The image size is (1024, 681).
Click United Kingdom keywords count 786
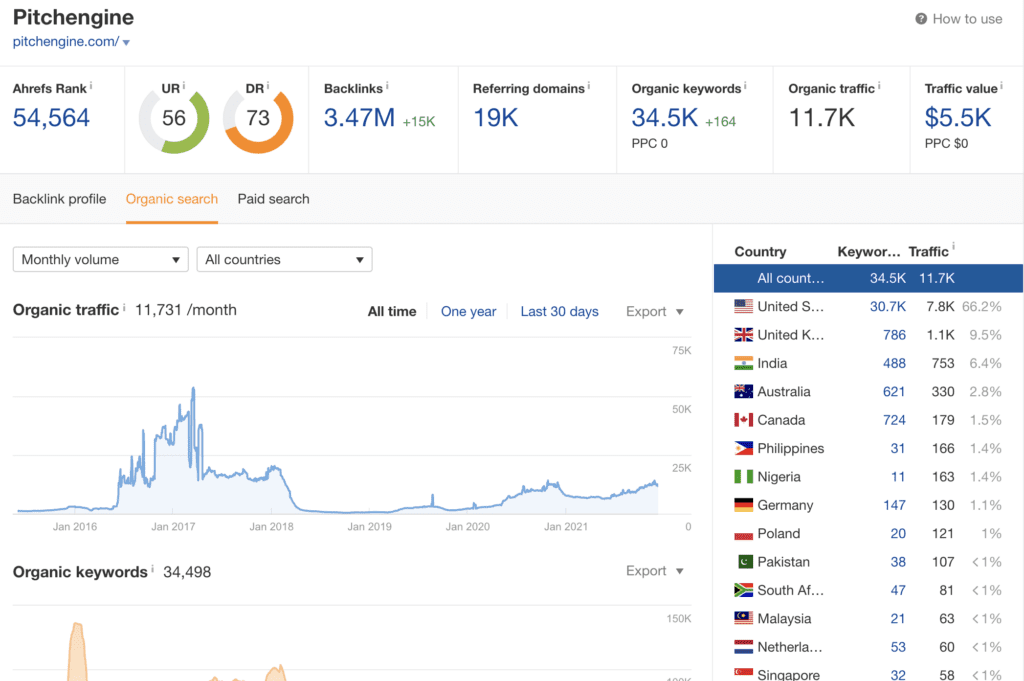[894, 335]
